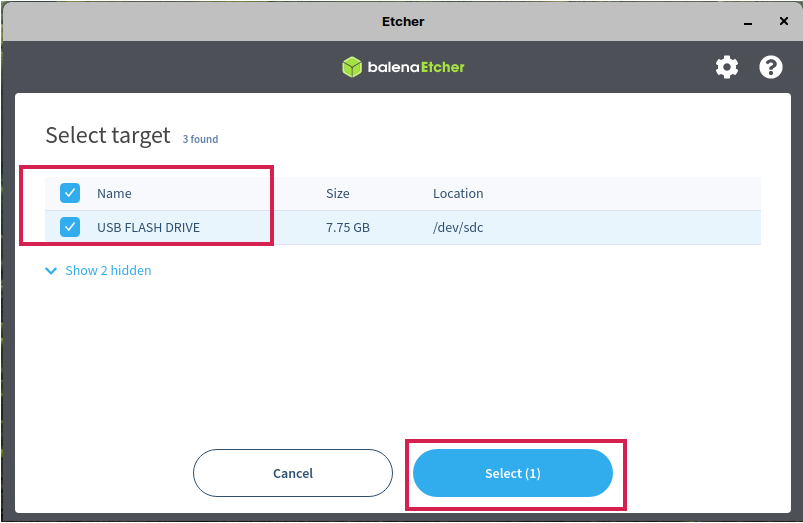Click the Etcher title bar text
Screen dimensions: 803x523
click(403, 21)
